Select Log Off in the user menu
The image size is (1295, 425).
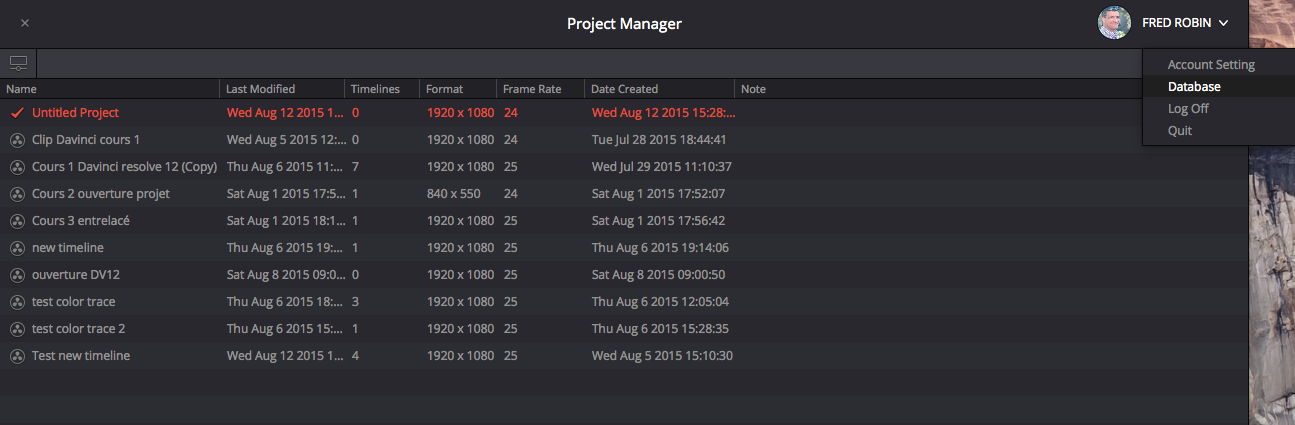pos(1188,109)
